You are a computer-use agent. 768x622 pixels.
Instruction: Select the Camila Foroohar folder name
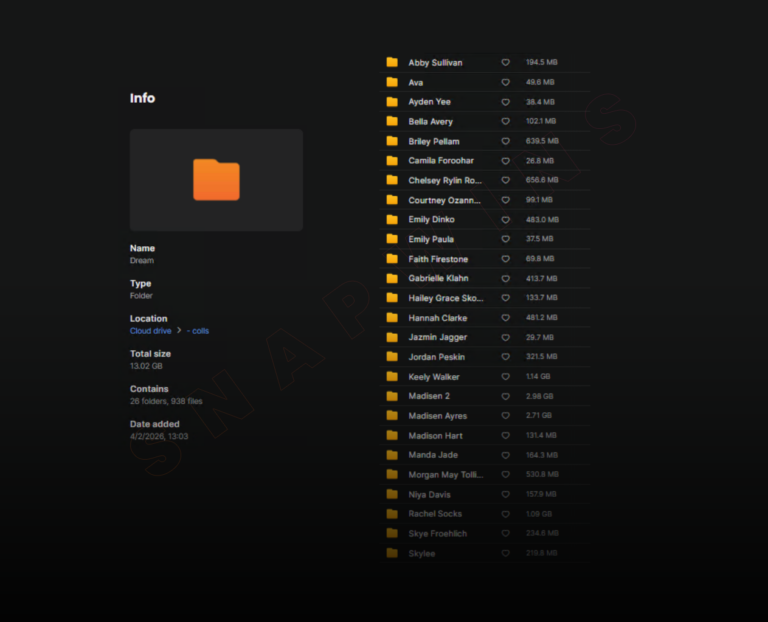(x=441, y=161)
